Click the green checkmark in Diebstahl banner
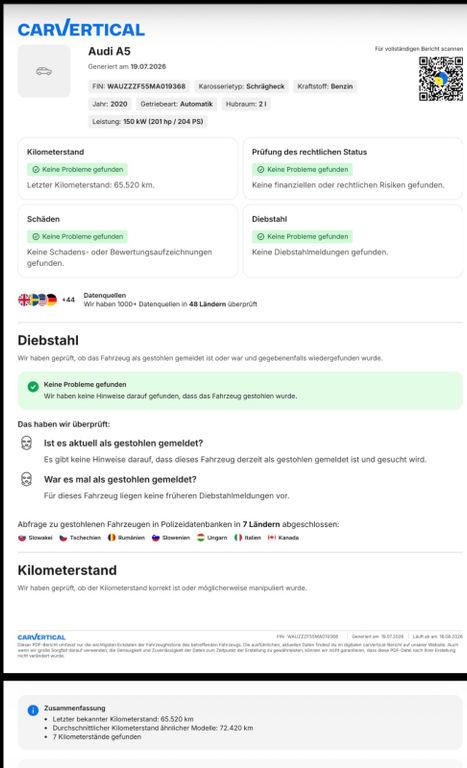Image resolution: width=467 pixels, height=768 pixels. coord(33,387)
